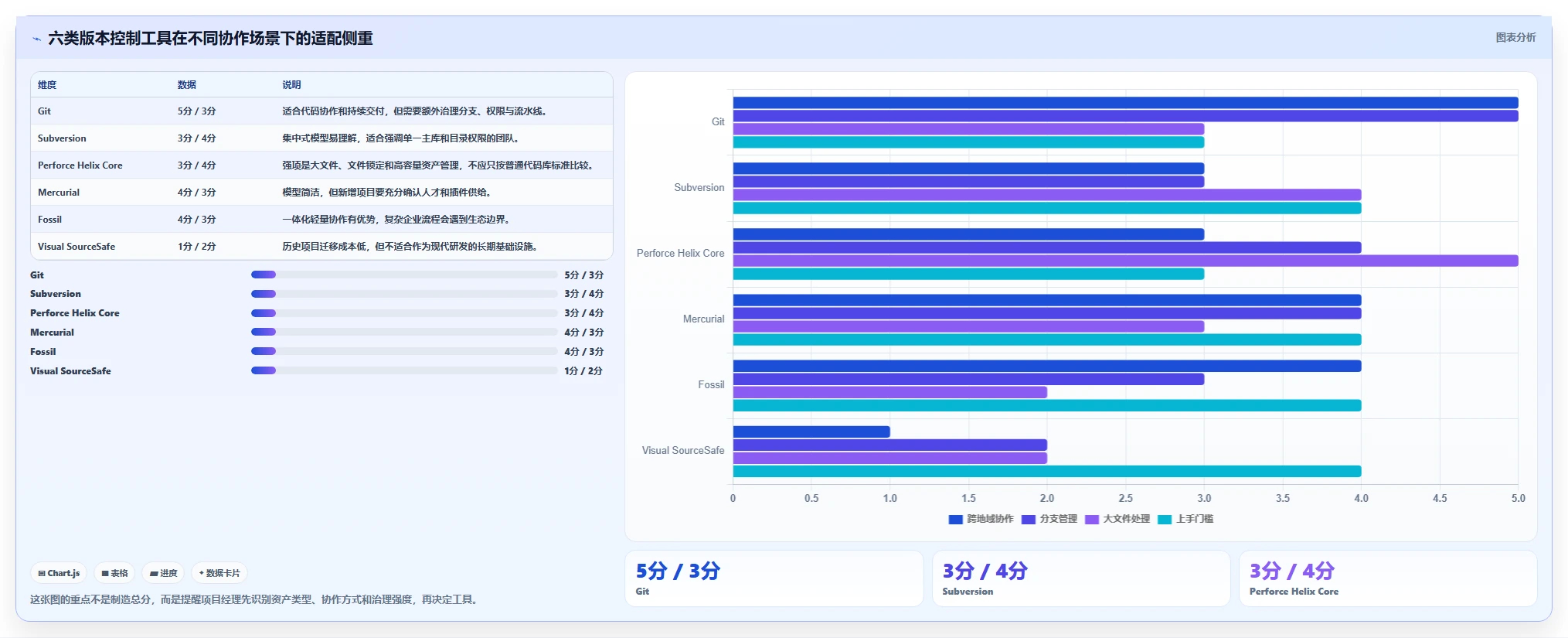
Task: Open the '5分 / 3分' Git data card
Action: (x=774, y=578)
